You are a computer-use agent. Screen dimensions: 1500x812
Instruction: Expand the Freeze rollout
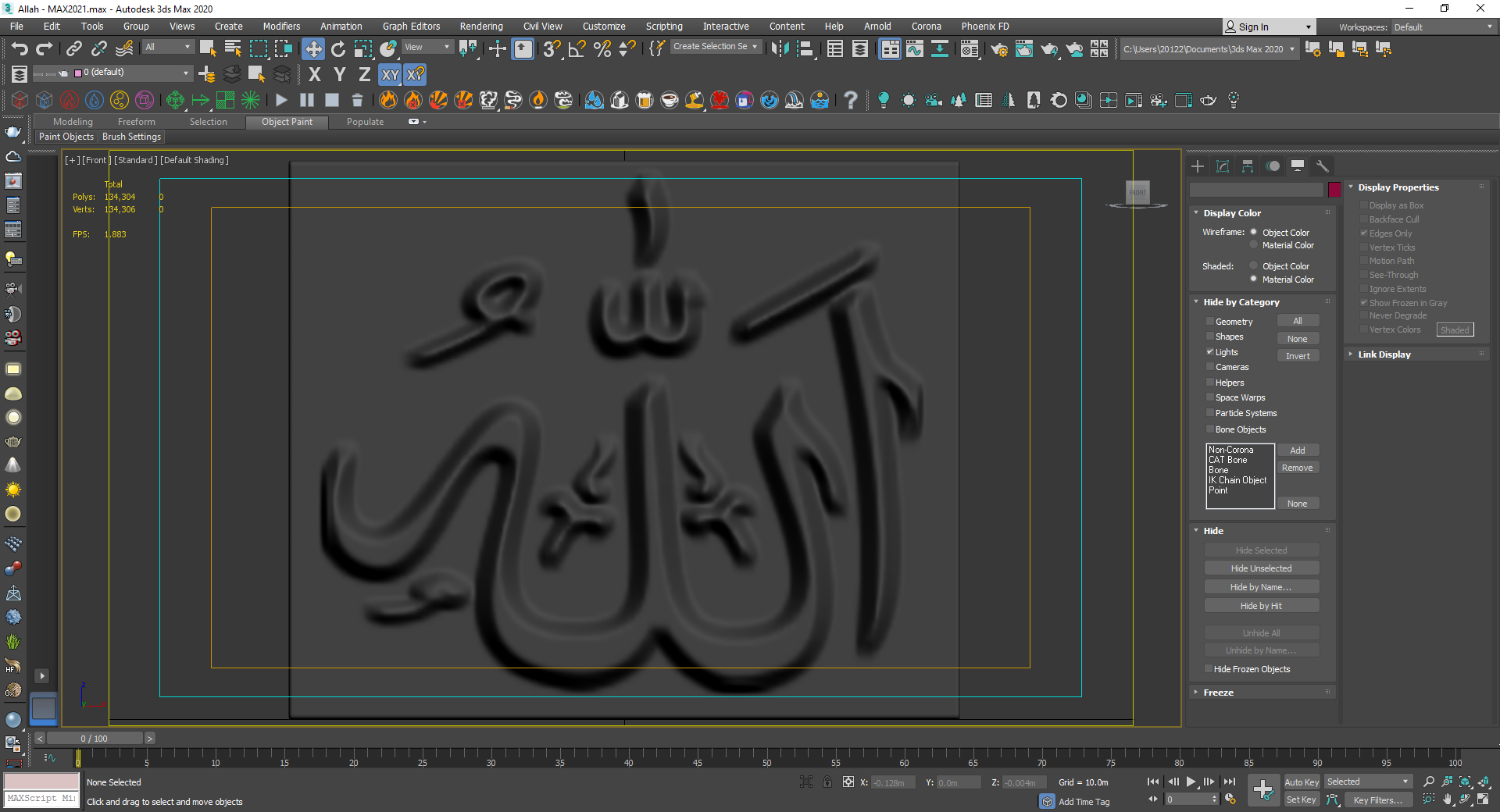click(1218, 693)
